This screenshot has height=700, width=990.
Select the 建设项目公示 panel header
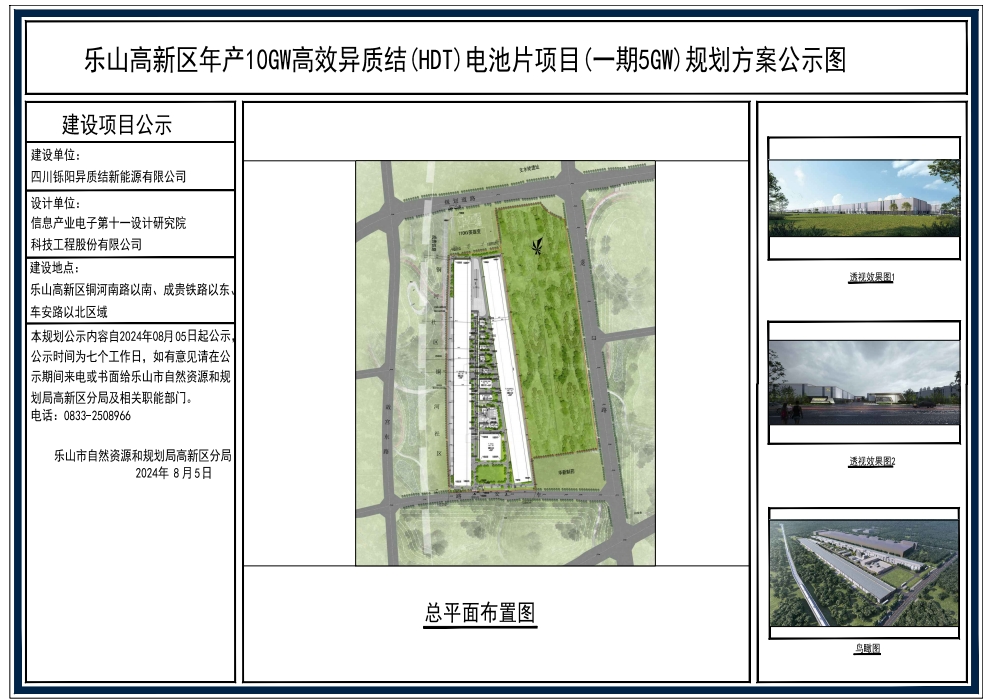(118, 125)
